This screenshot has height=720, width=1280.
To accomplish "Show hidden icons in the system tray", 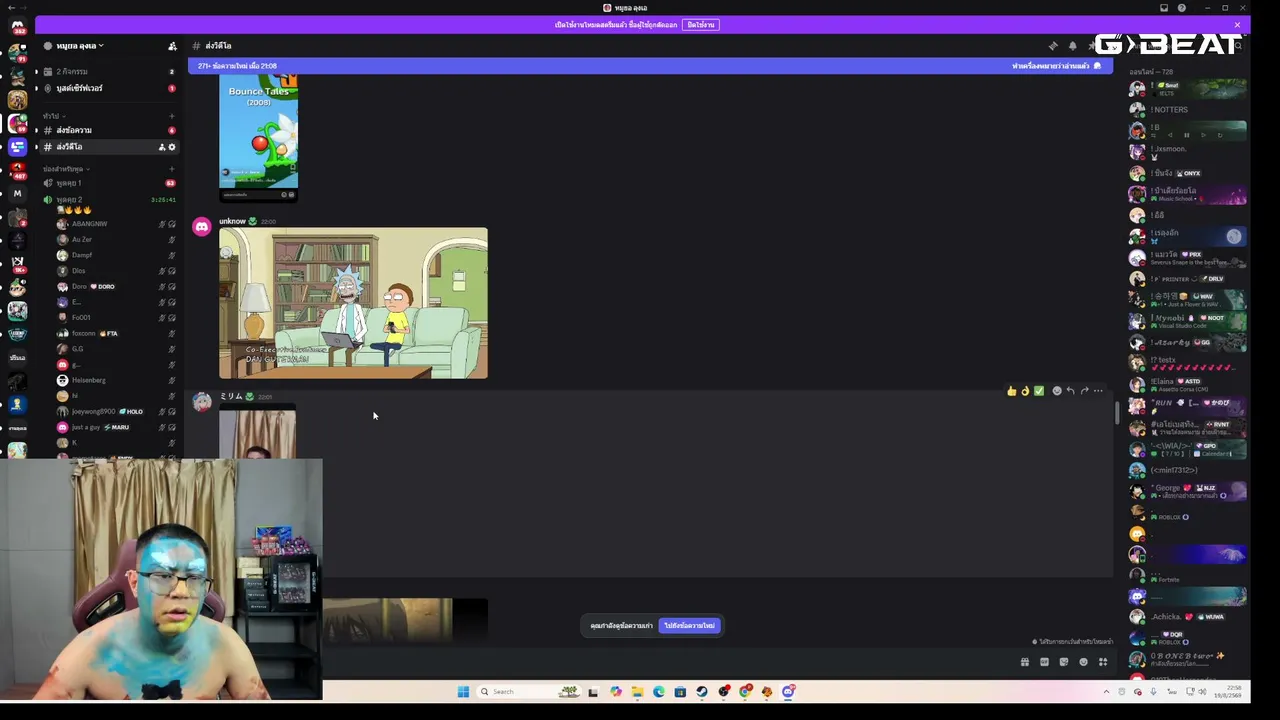I will (1106, 692).
